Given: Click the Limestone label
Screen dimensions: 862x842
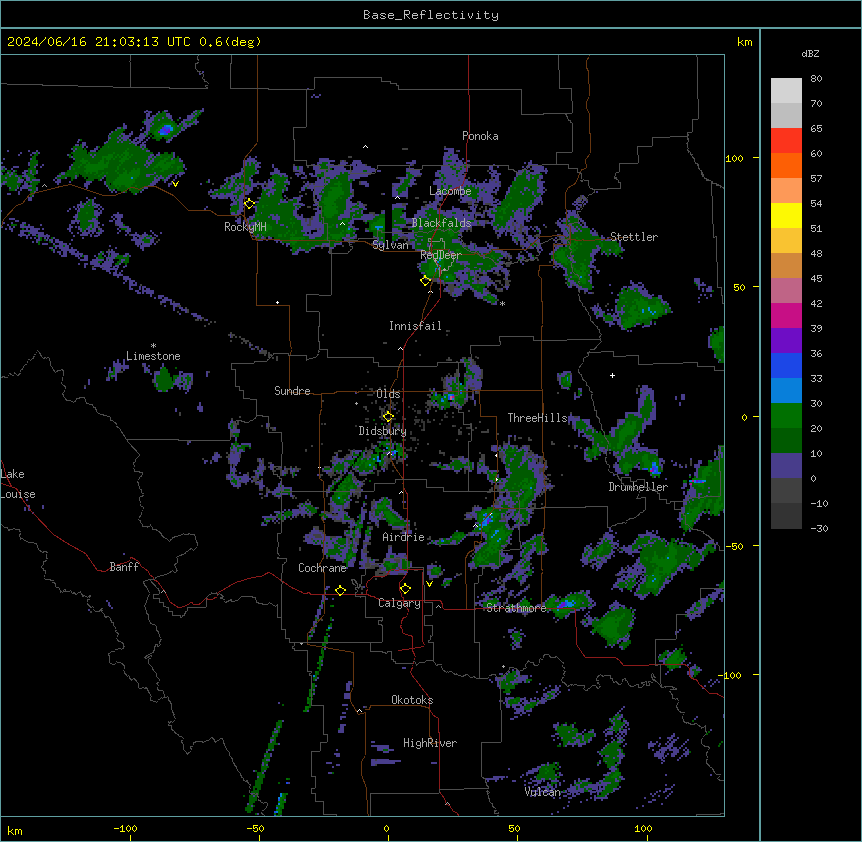Looking at the screenshot, I should click(x=153, y=356).
